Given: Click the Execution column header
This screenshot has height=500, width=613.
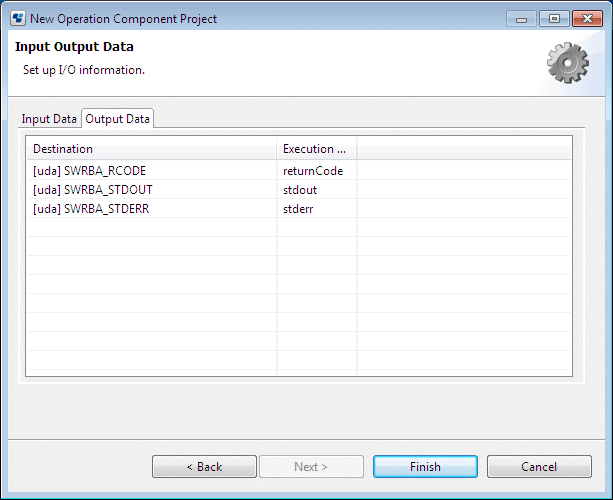Looking at the screenshot, I should [x=317, y=149].
